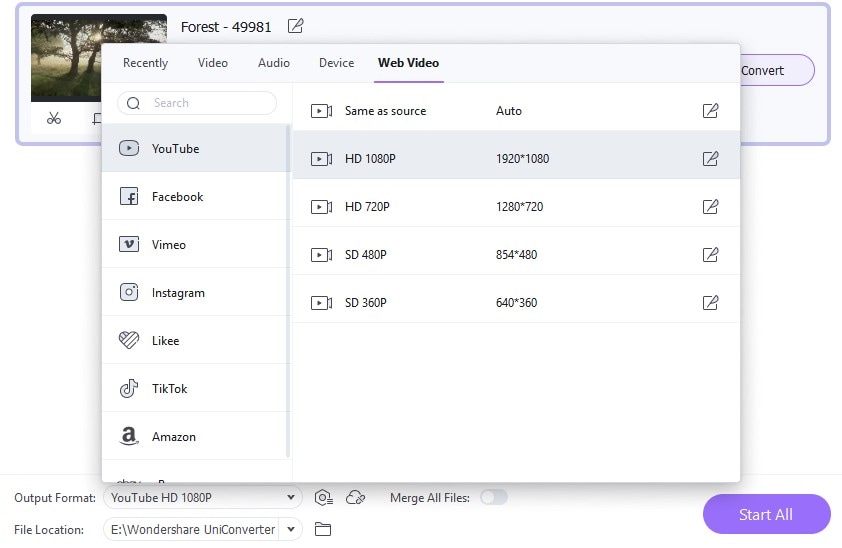Select 854*480 resolution text
This screenshot has height=548, width=842.
tap(517, 254)
